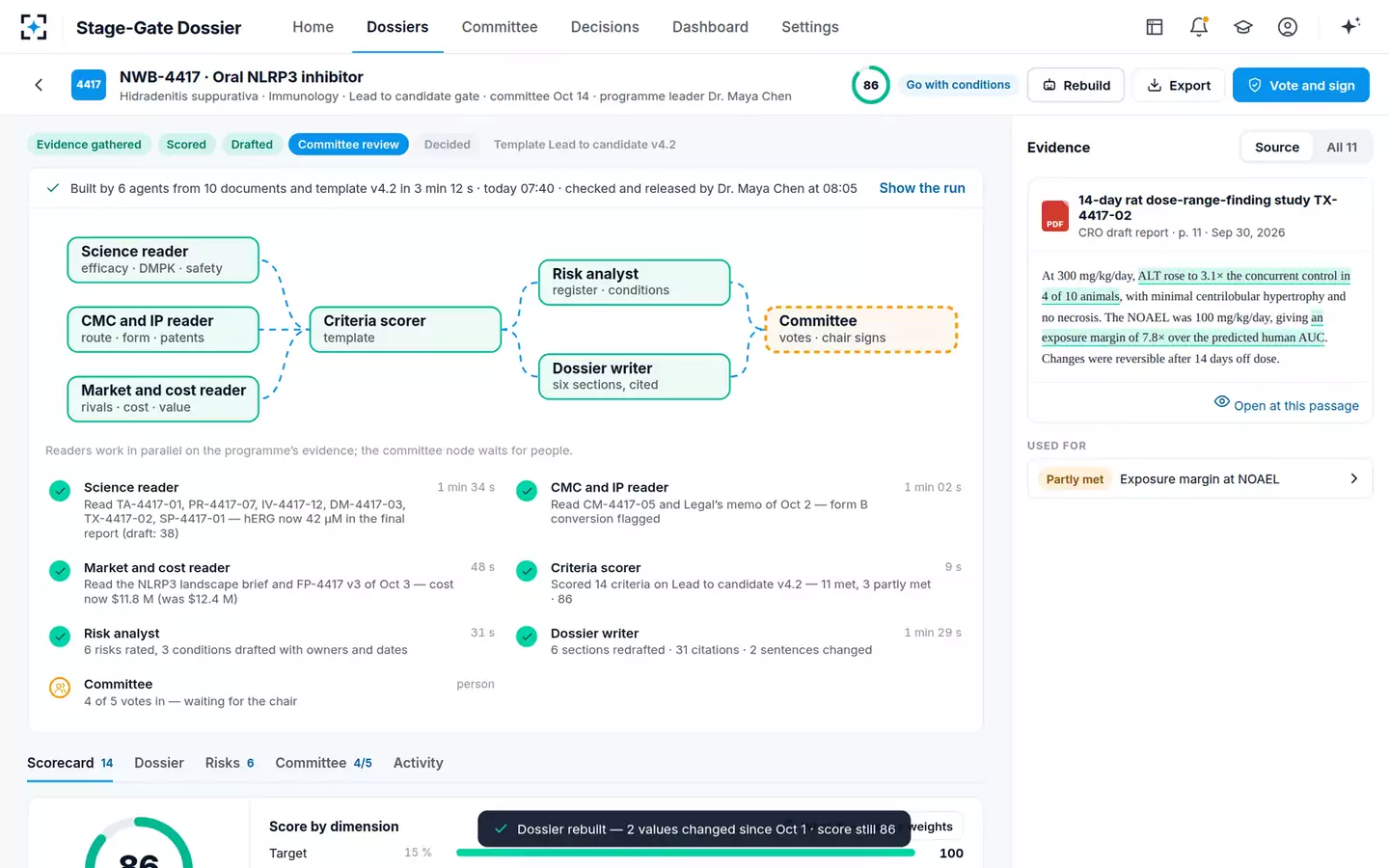The width and height of the screenshot is (1389, 868).
Task: Click the PDF file icon of TX-4417-02
Action: [1055, 216]
